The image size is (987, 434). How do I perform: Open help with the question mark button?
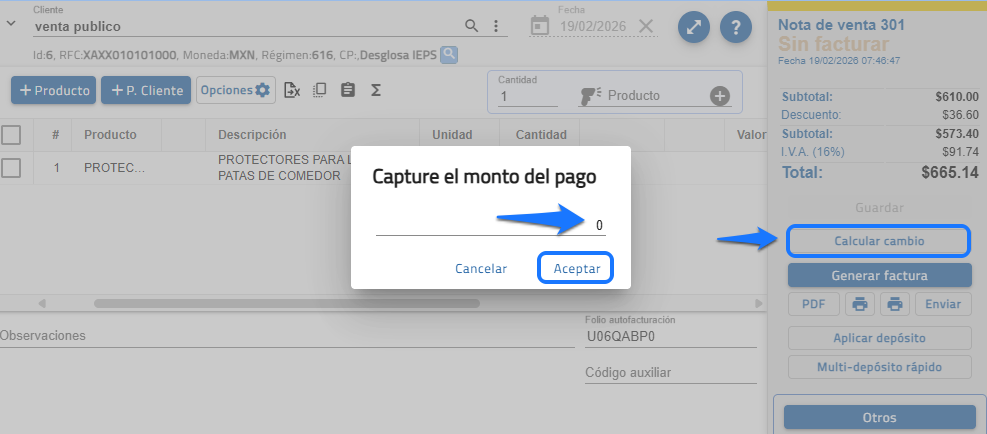736,27
